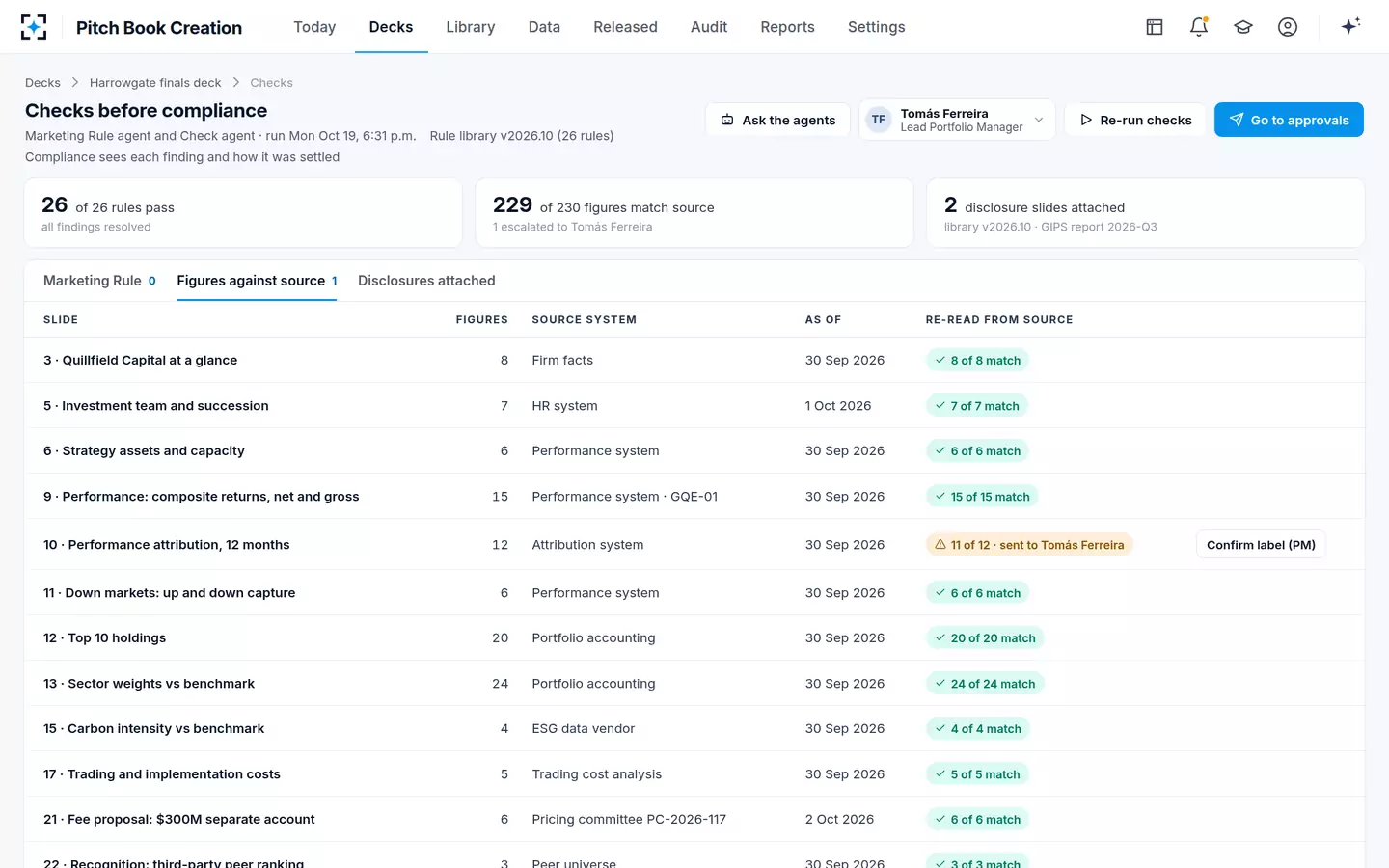Click the Pitch Book Creation logo icon
Image resolution: width=1389 pixels, height=868 pixels.
pyautogui.click(x=34, y=27)
